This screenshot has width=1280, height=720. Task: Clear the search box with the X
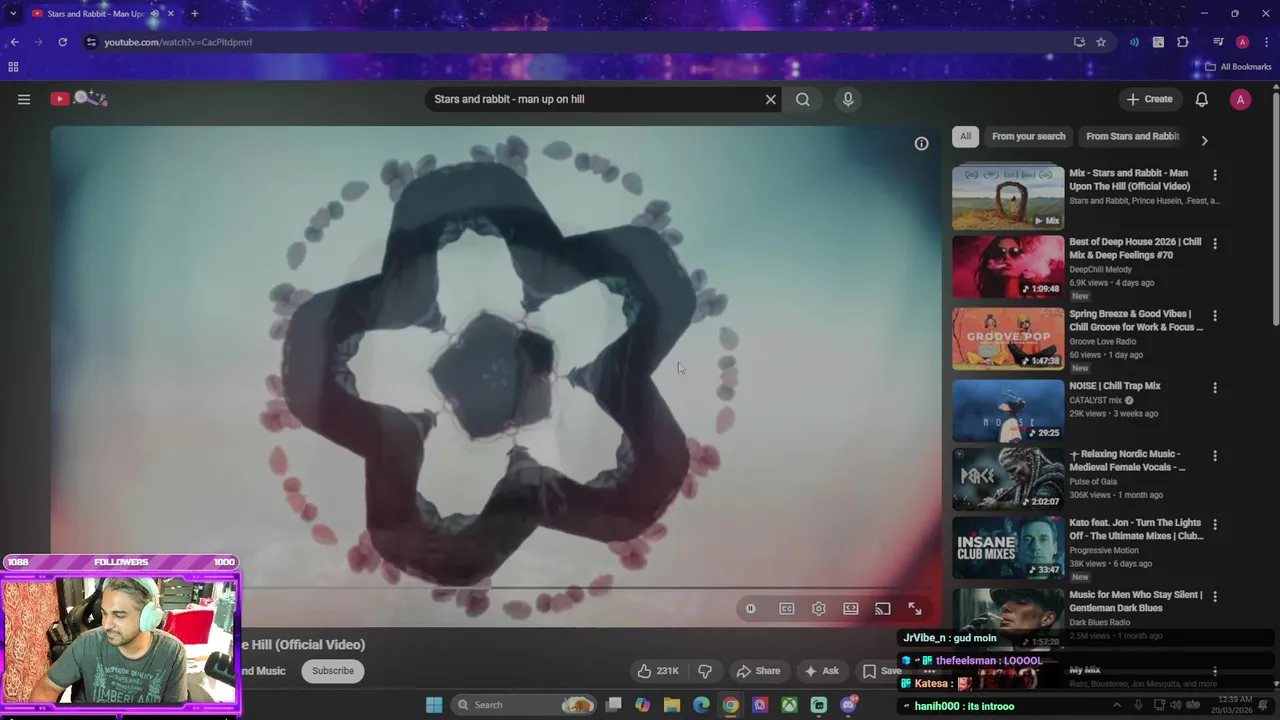770,99
